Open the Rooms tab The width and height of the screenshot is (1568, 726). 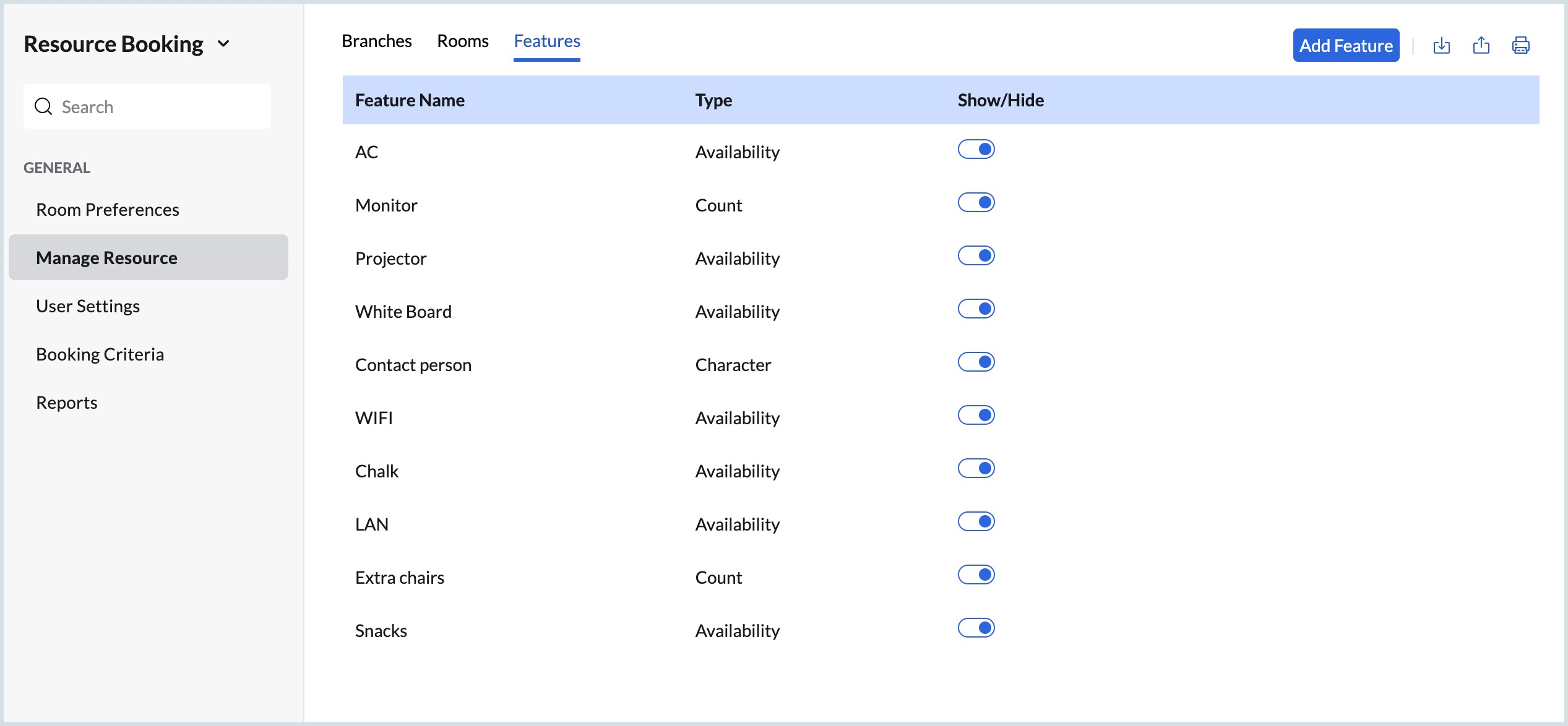(x=462, y=41)
